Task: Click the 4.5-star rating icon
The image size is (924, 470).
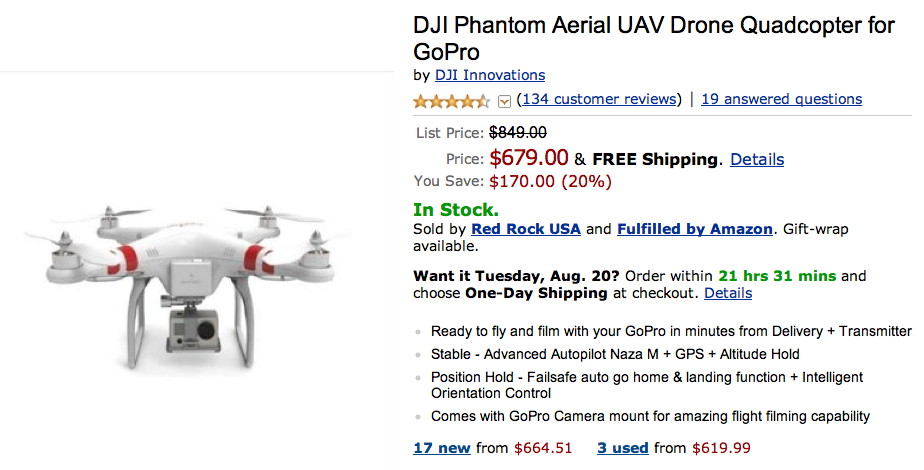Action: 451,100
